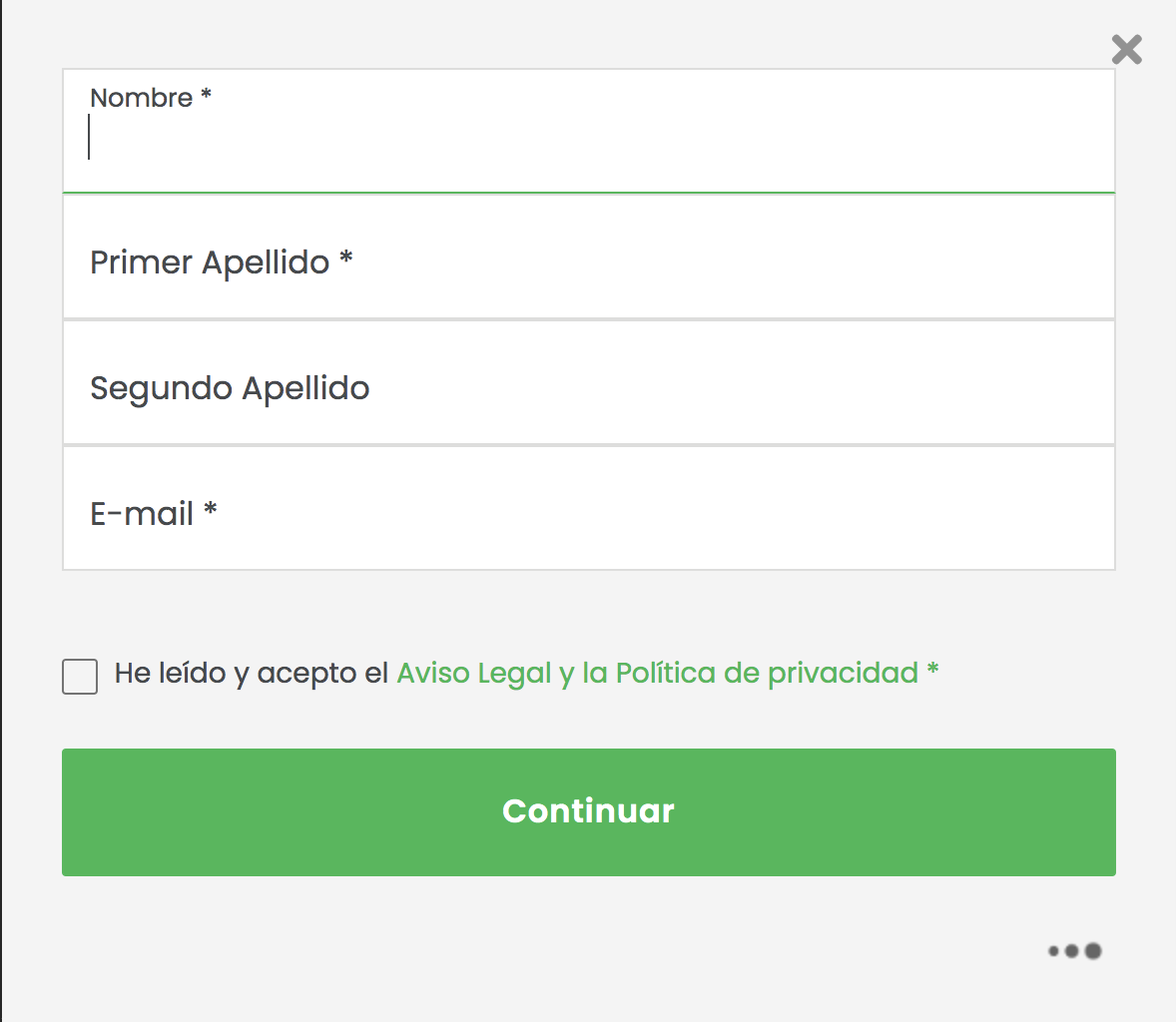1176x1022 pixels.
Task: Click the largest dot of the three-dot indicator
Action: (1093, 951)
